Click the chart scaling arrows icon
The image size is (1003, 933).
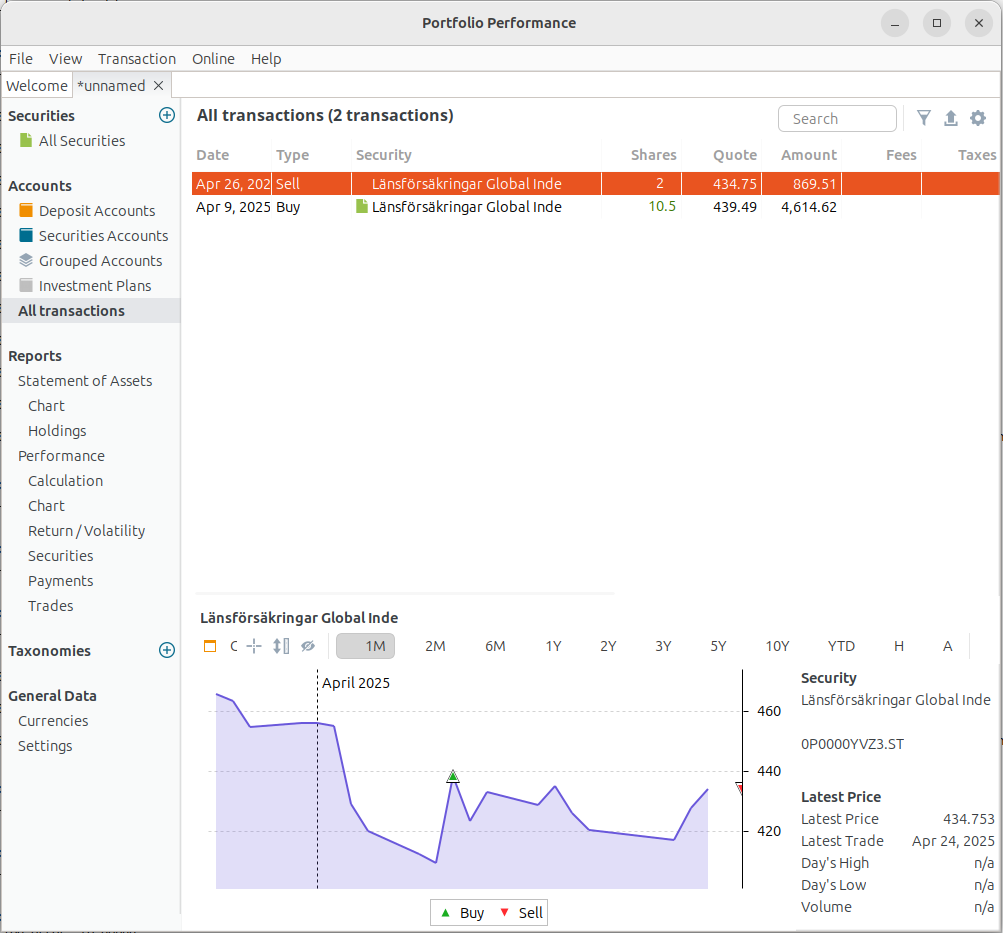point(281,646)
